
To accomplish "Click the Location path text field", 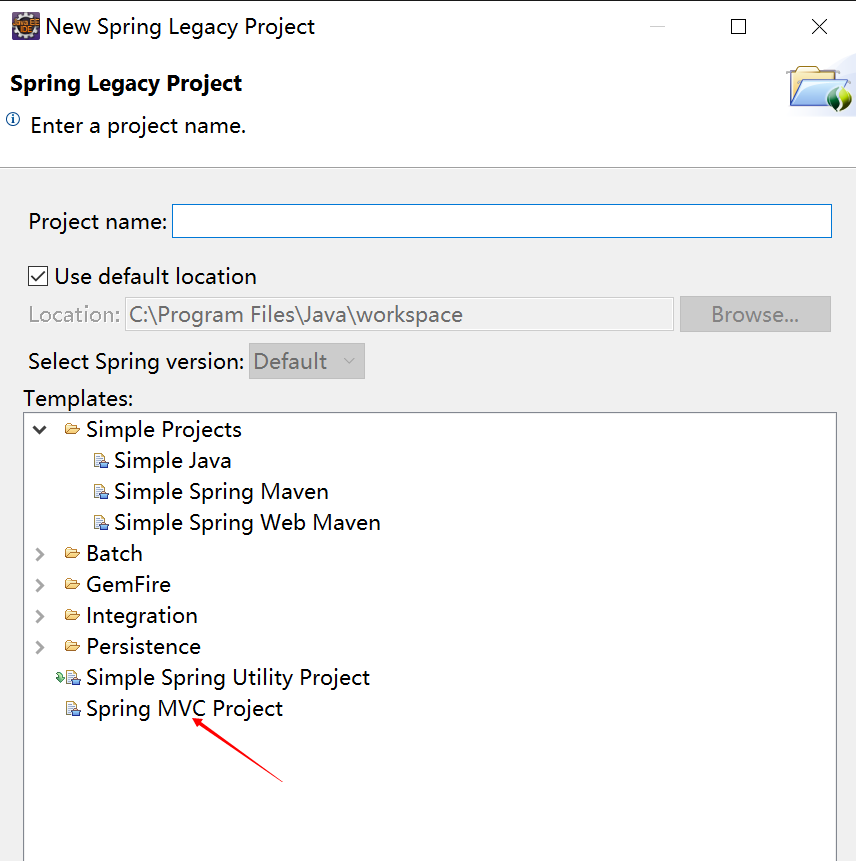I will tap(399, 314).
